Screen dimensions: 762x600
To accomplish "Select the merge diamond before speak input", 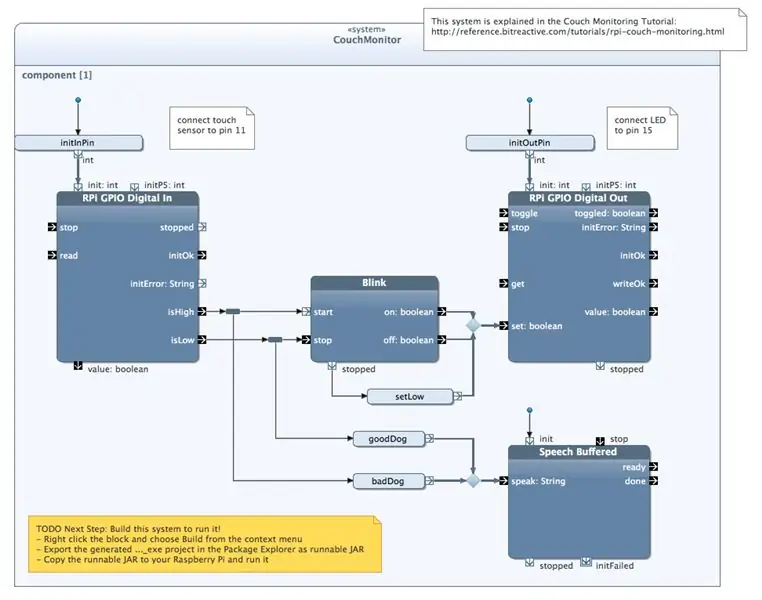I will (473, 480).
